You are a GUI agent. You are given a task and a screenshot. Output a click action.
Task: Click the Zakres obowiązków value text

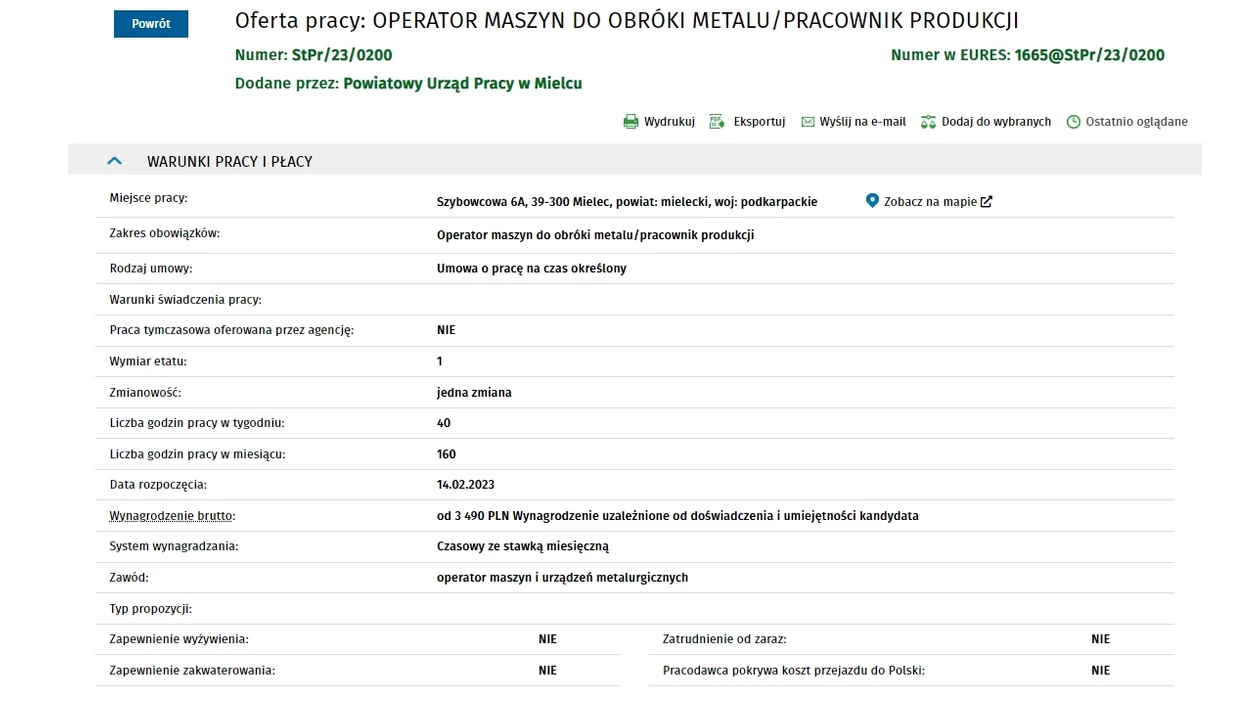pos(596,236)
